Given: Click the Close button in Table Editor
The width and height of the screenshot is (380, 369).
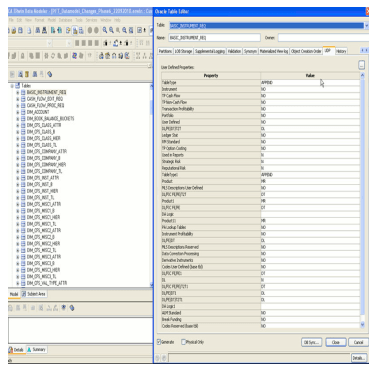Looking at the screenshot, I should pyautogui.click(x=335, y=342).
